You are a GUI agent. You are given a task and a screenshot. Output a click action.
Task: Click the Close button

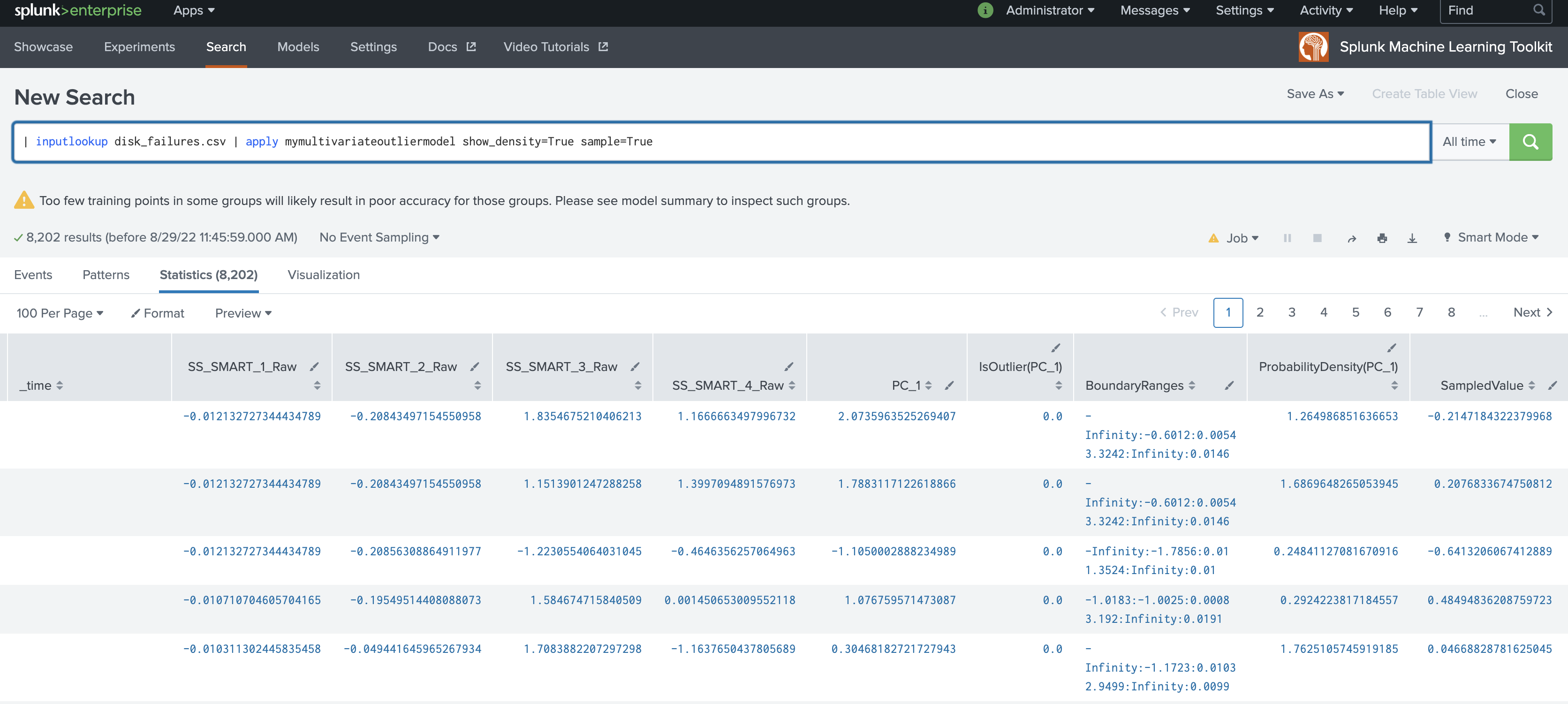click(x=1522, y=94)
